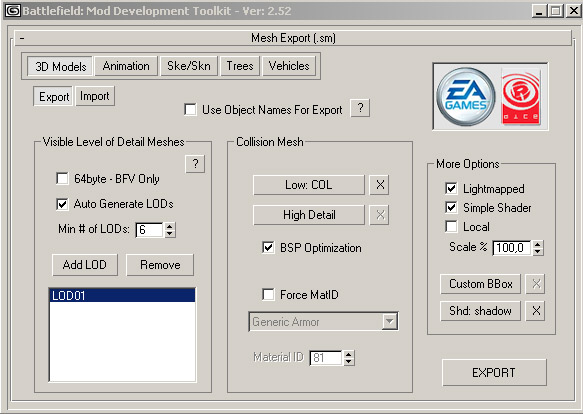Screen dimensions: 583x414
Task: Click the EA Games logo
Action: (x=466, y=96)
